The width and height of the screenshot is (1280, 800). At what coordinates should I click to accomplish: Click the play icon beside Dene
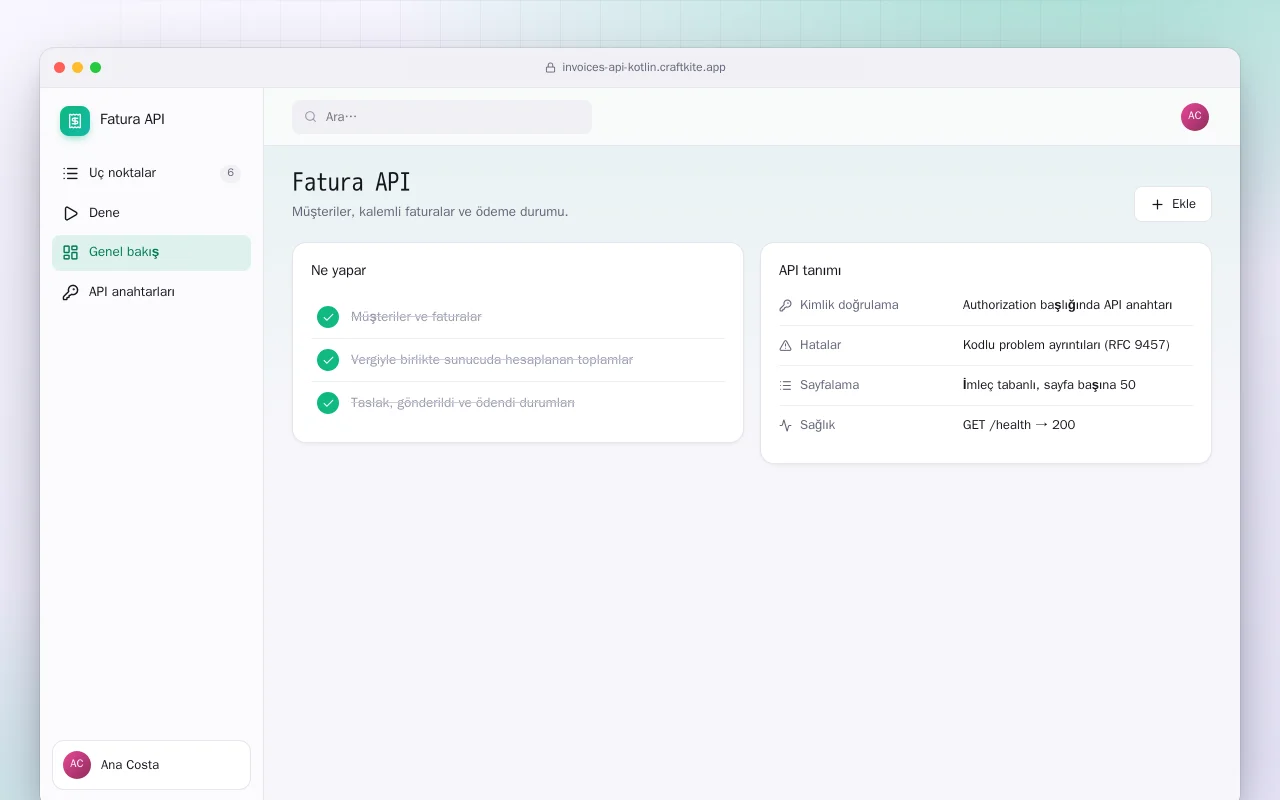click(x=70, y=213)
